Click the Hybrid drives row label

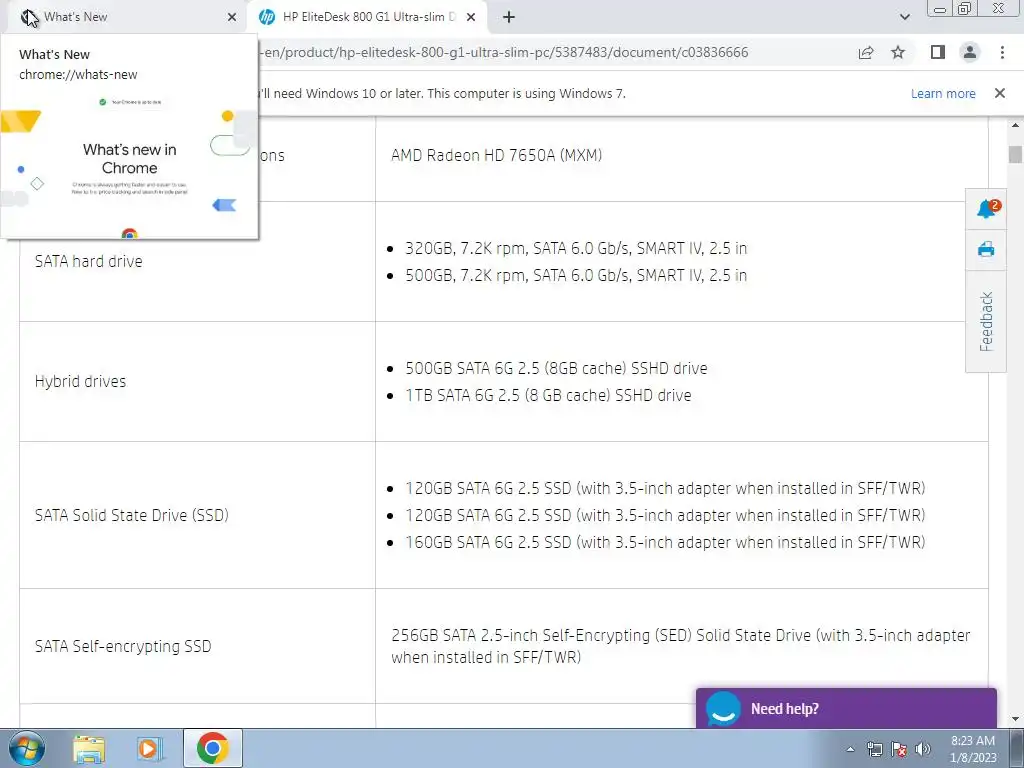click(80, 381)
